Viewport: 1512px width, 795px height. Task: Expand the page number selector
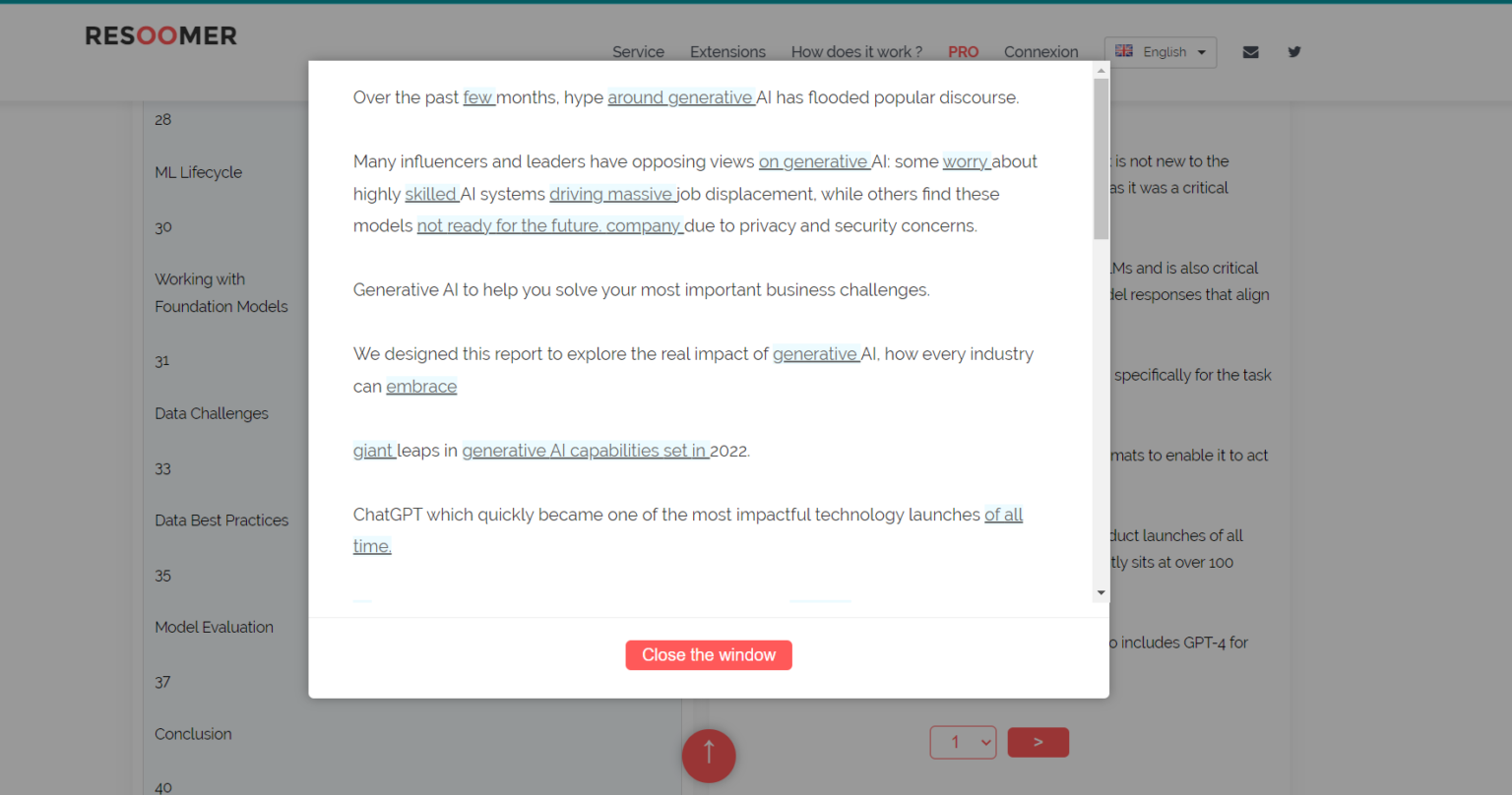[963, 742]
